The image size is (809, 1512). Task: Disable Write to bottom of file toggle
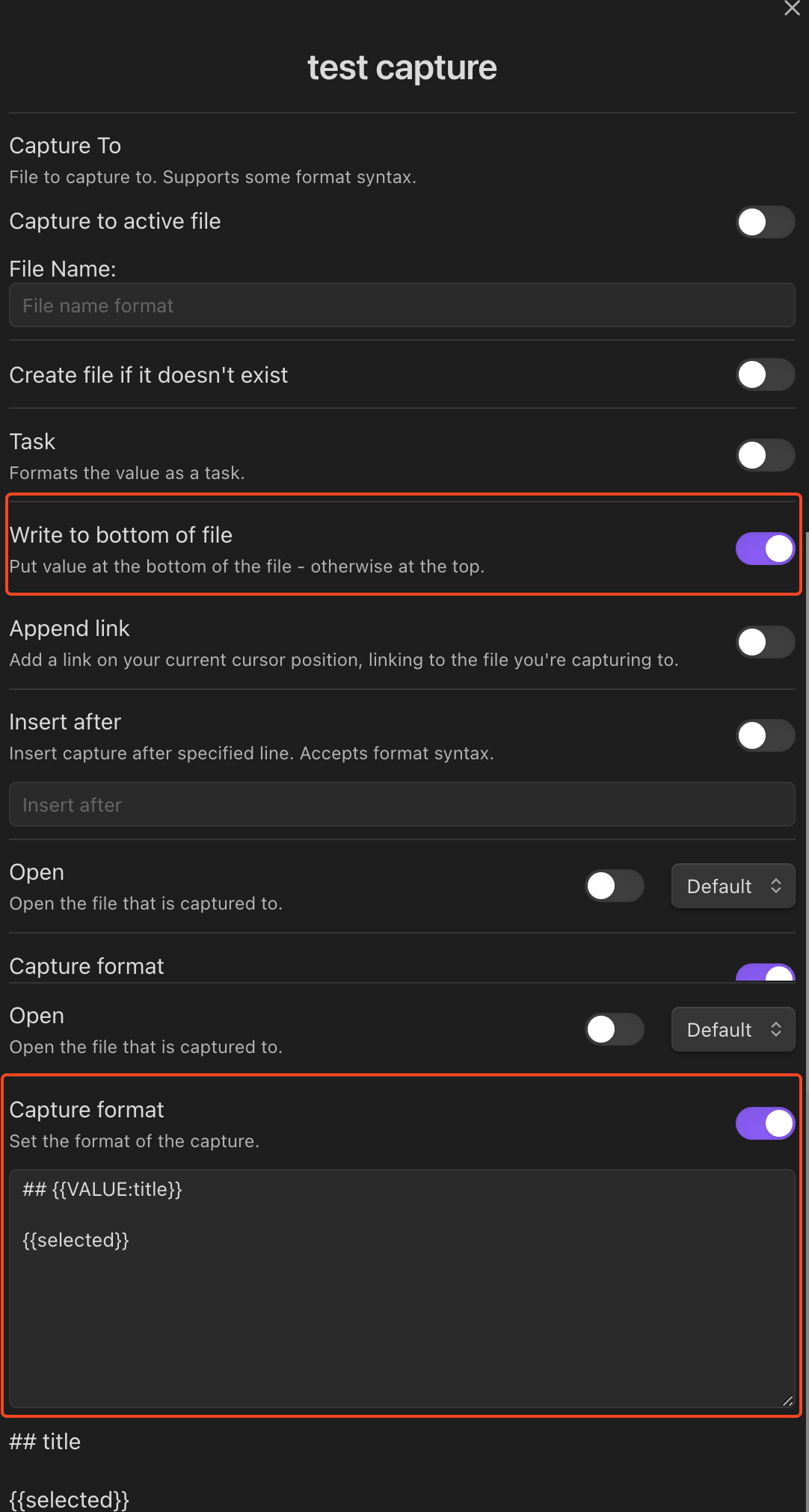click(x=765, y=549)
